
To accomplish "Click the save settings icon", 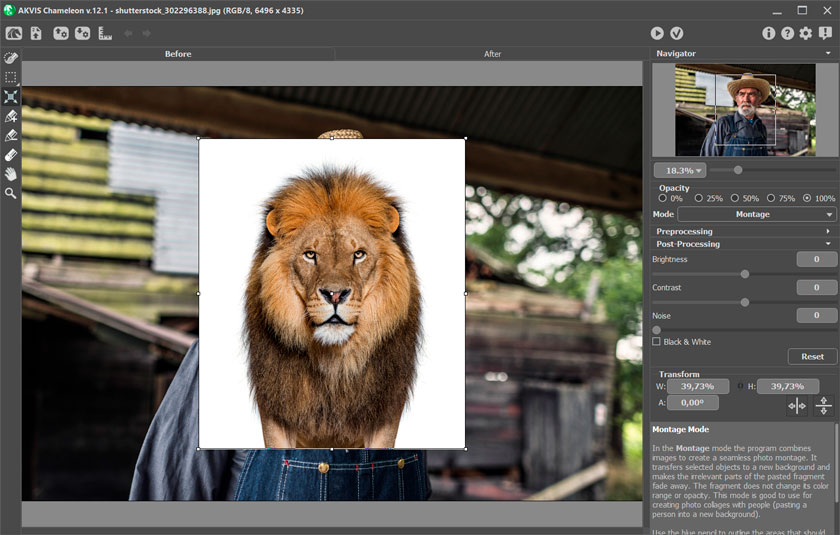I will pos(82,33).
